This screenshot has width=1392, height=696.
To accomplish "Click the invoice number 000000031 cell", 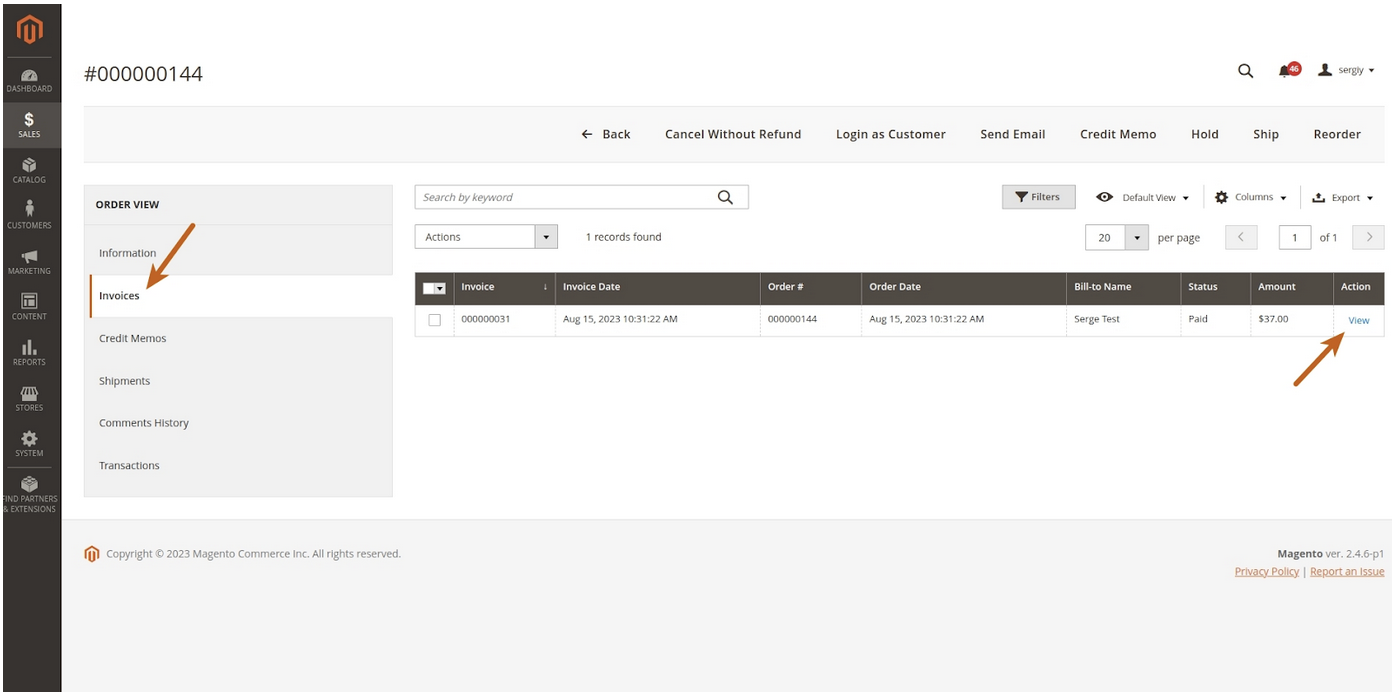I will coord(504,320).
